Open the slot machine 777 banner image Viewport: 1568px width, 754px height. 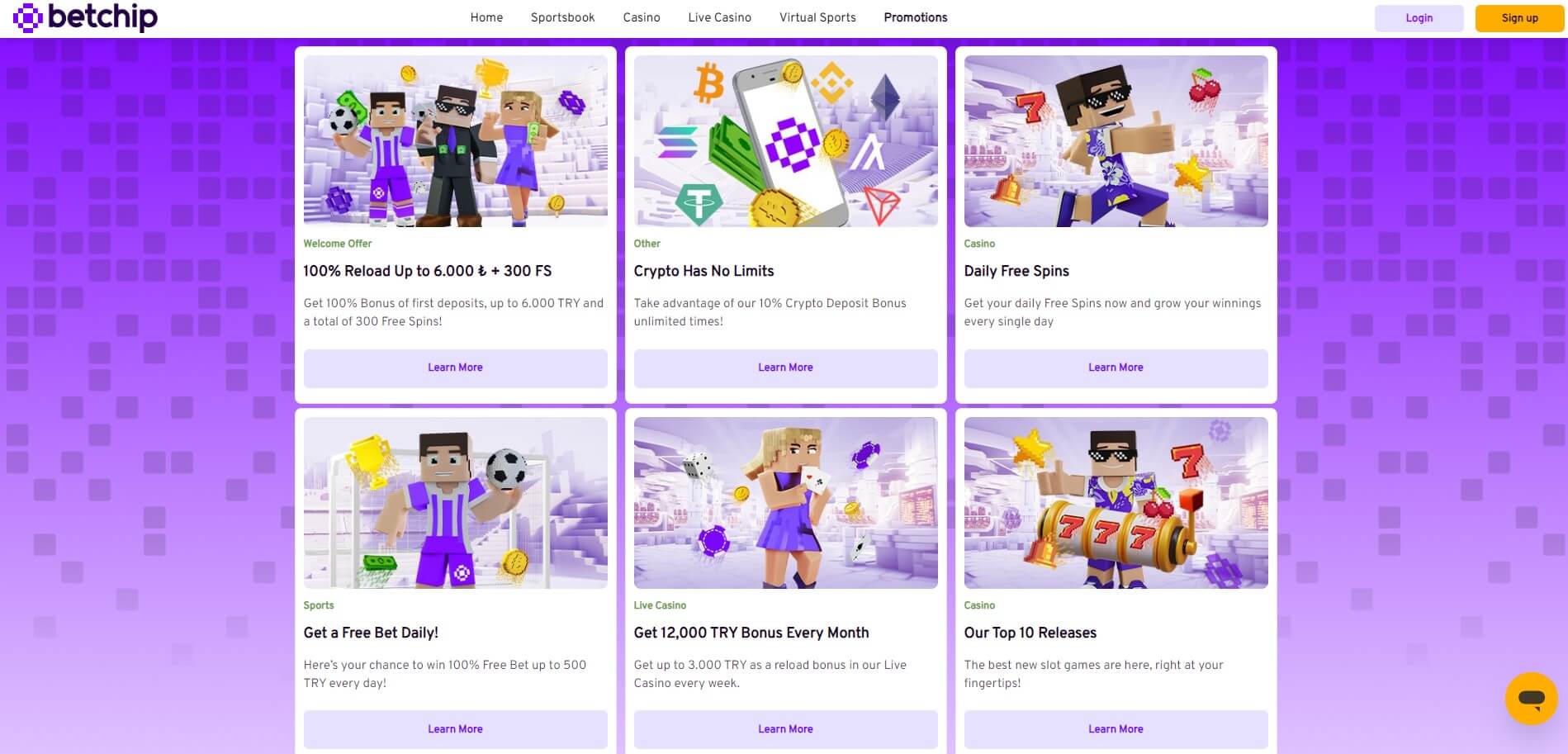pos(1116,503)
